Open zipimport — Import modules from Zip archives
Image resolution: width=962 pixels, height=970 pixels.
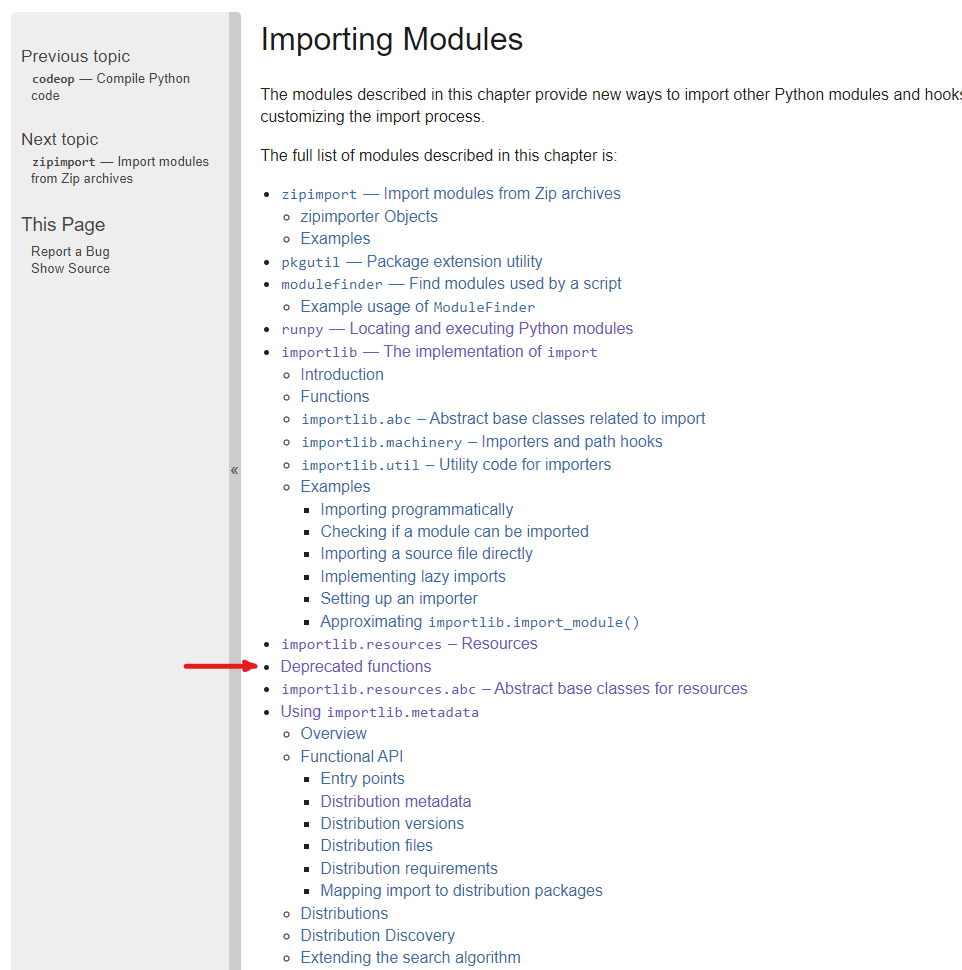tap(450, 194)
